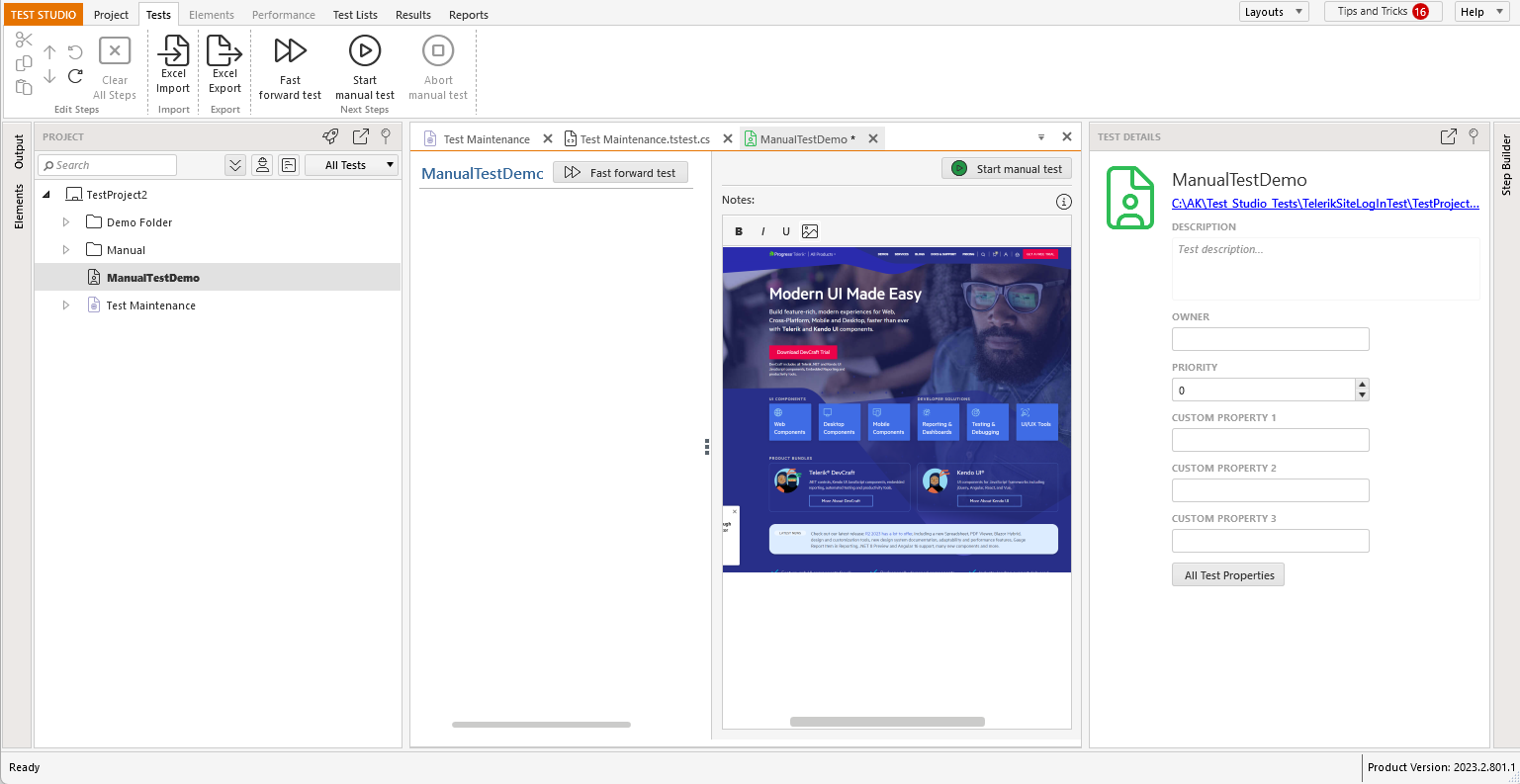Viewport: 1520px width, 784px height.
Task: Open the Performance ribbon tab
Action: pos(284,15)
